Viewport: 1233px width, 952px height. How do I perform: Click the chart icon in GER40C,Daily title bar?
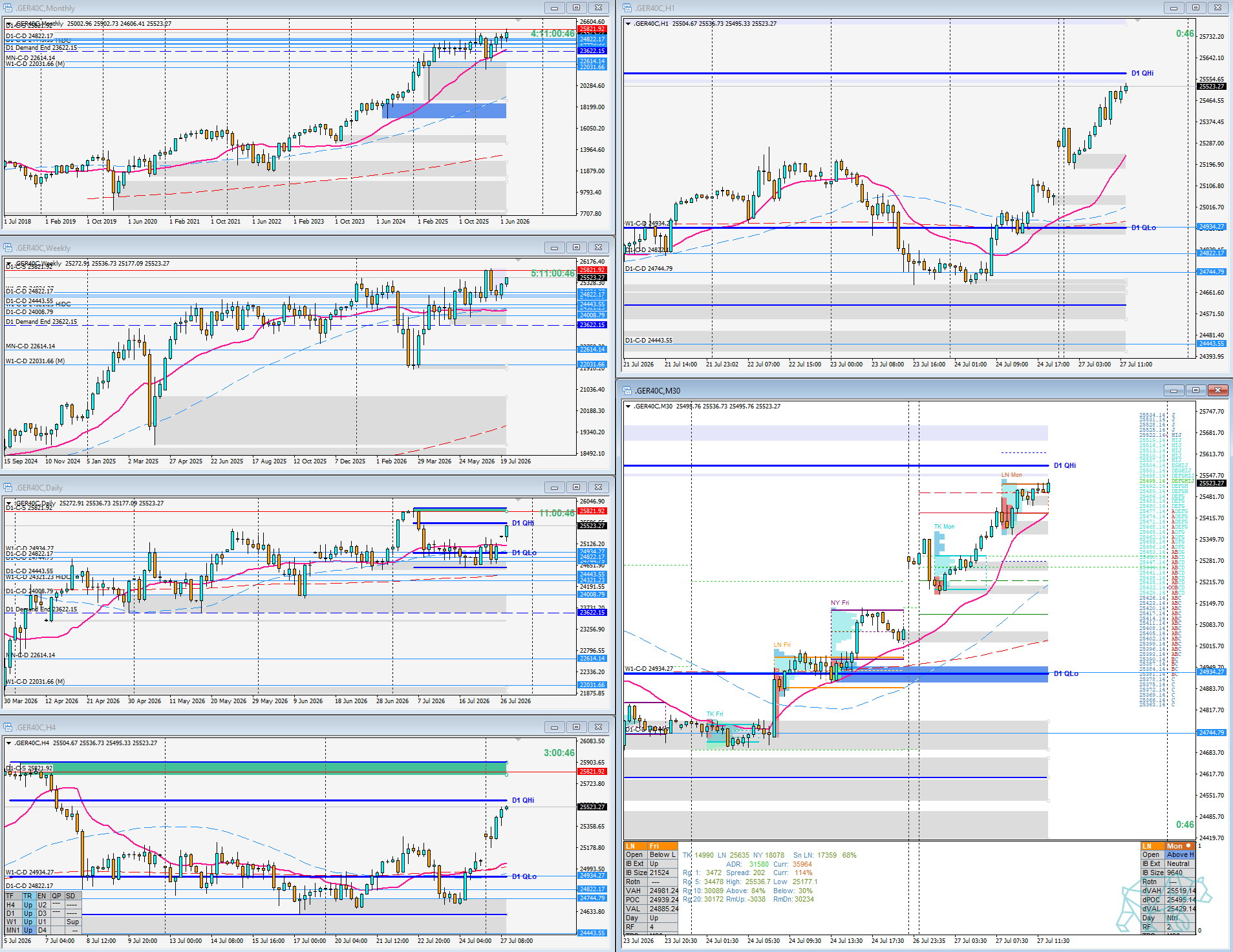click(8, 487)
